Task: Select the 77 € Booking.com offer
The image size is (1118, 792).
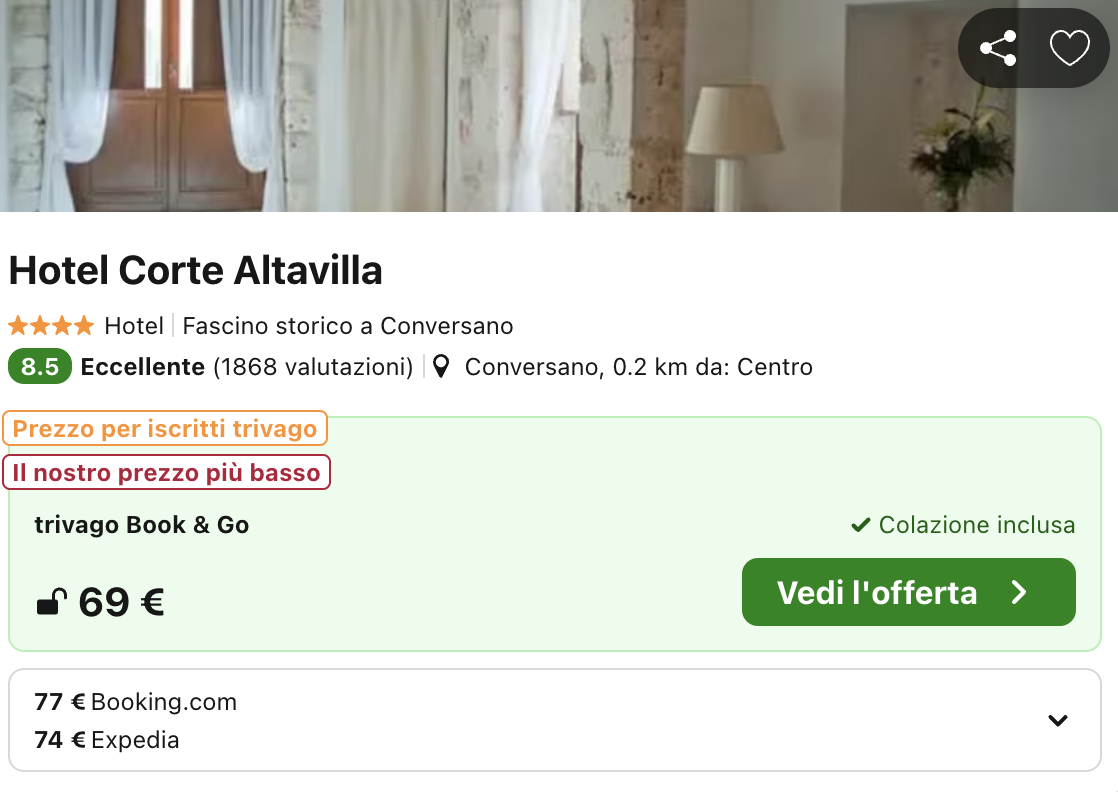Action: (136, 702)
